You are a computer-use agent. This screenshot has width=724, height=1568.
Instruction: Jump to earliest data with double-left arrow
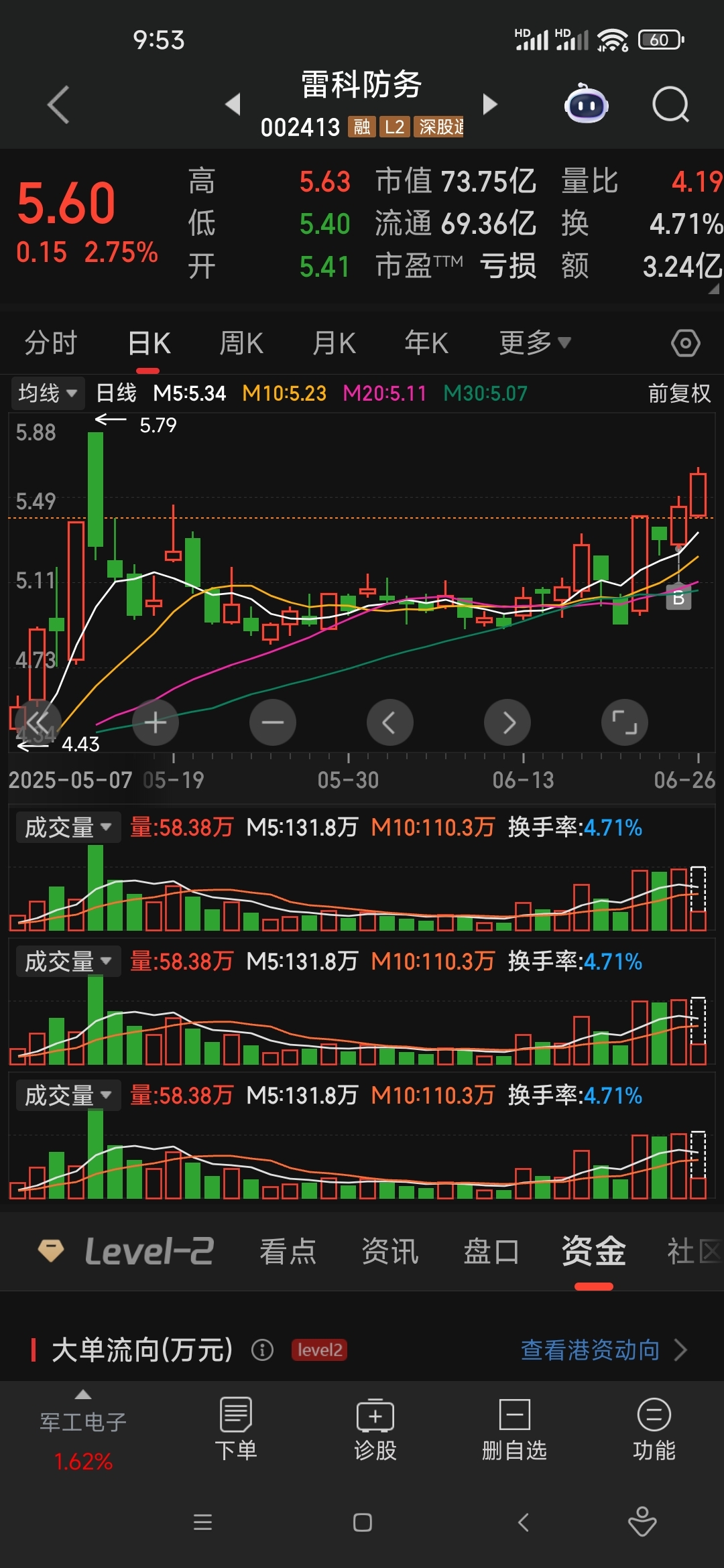click(38, 722)
